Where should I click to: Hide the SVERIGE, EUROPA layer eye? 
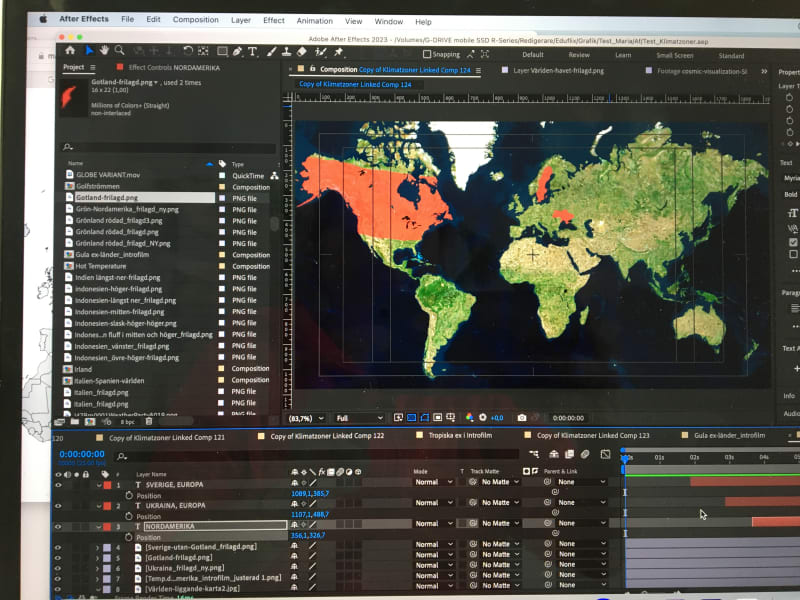(x=58, y=483)
